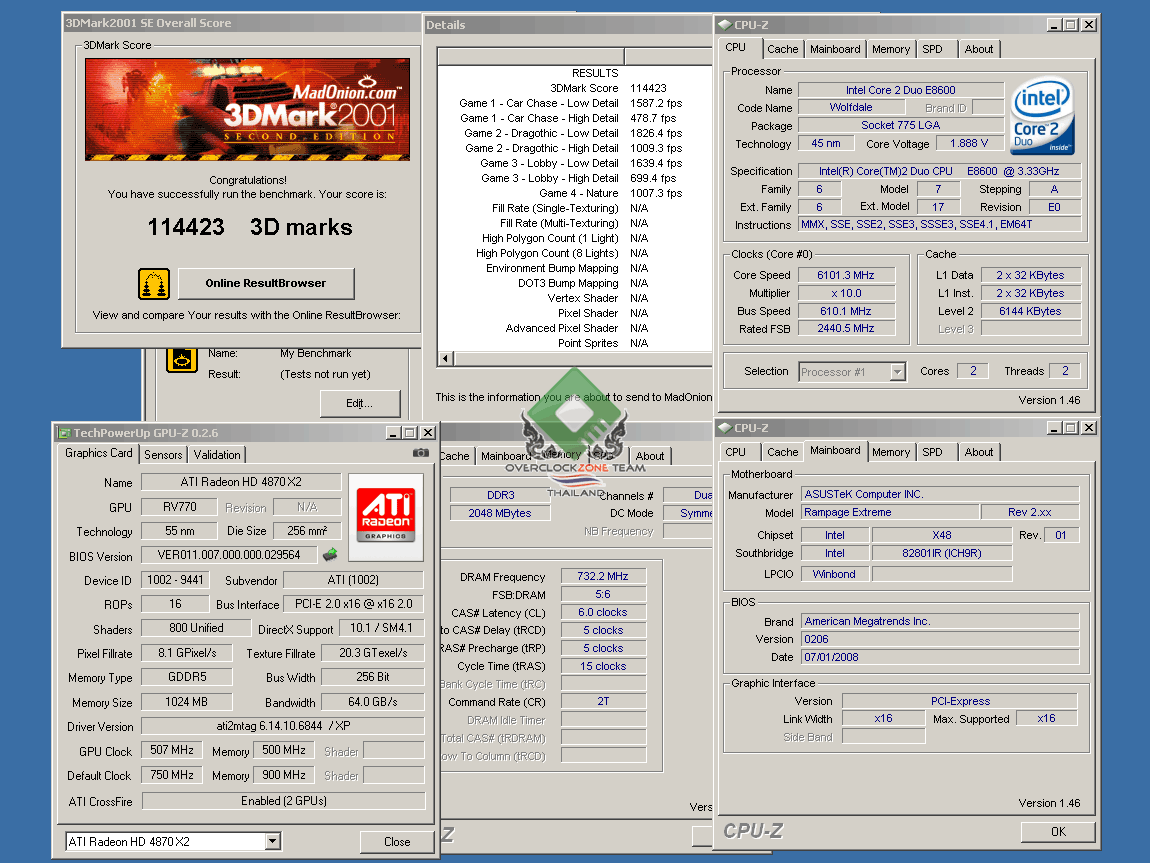Open Cache tab in top CPU-Z

coord(783,49)
